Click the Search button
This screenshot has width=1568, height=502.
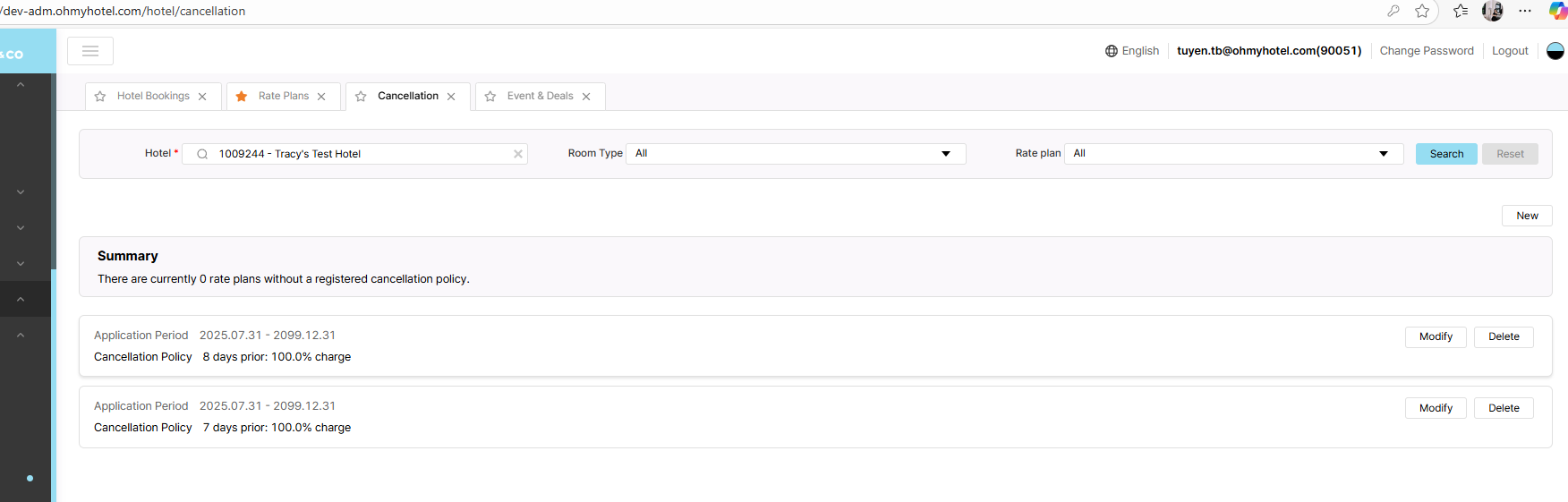(x=1446, y=154)
